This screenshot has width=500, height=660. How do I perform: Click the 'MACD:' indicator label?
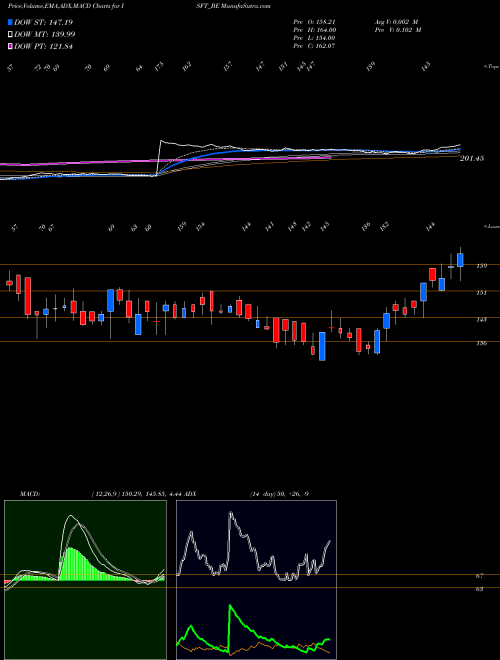(x=30, y=494)
